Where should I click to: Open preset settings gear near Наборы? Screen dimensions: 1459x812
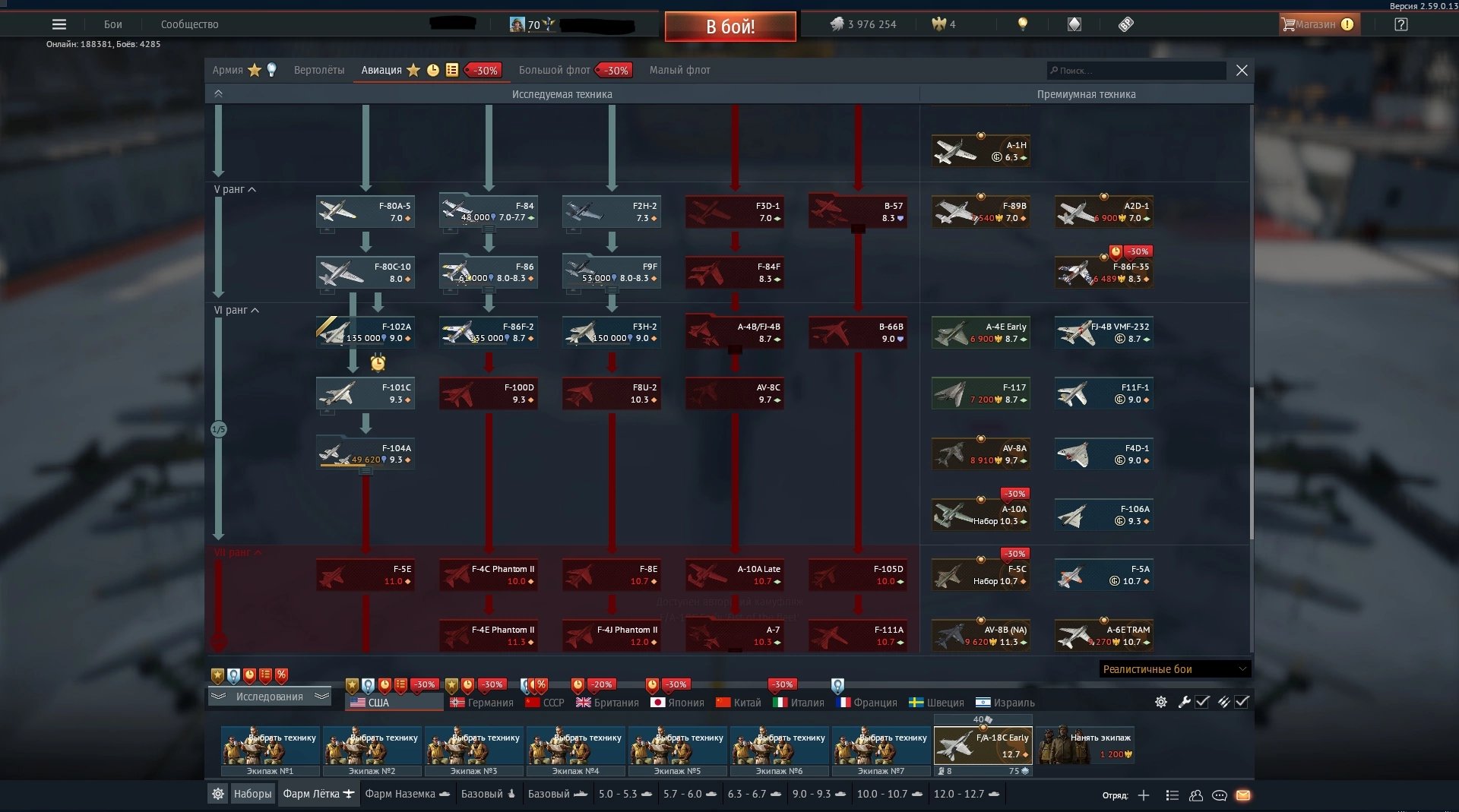click(218, 794)
